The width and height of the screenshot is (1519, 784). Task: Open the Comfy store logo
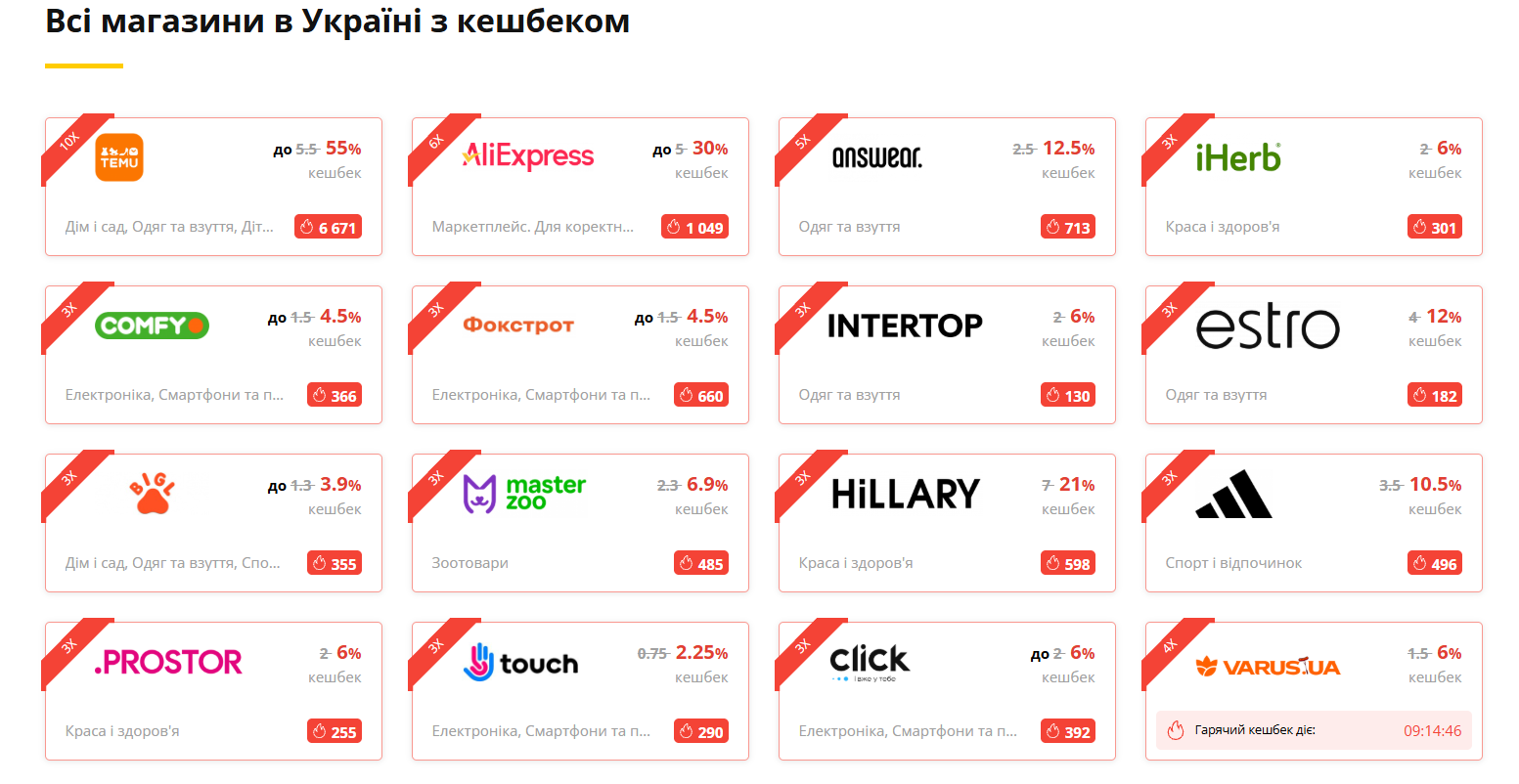click(152, 326)
